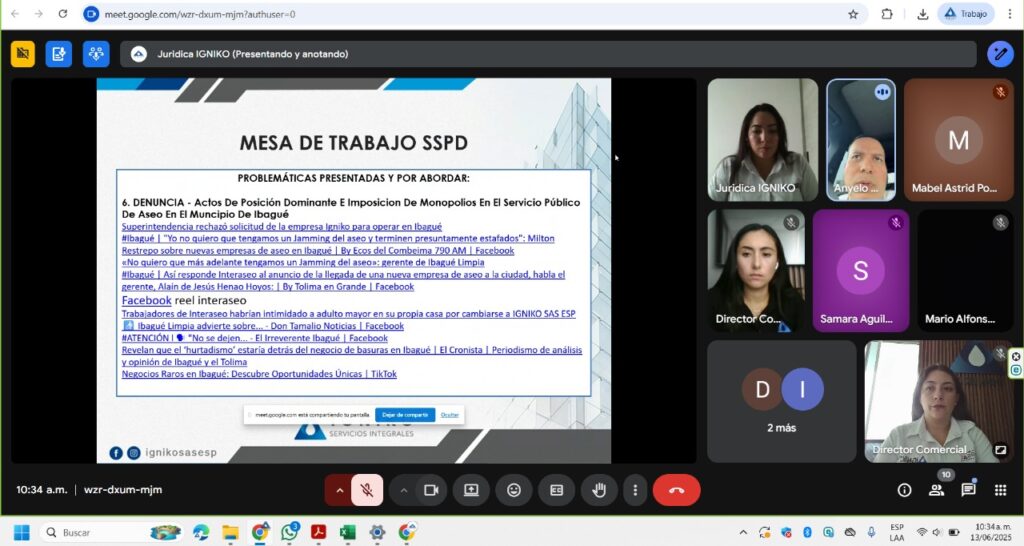This screenshot has height=546, width=1024.
Task: Open Adobe Acrobat from taskbar
Action: (x=318, y=533)
